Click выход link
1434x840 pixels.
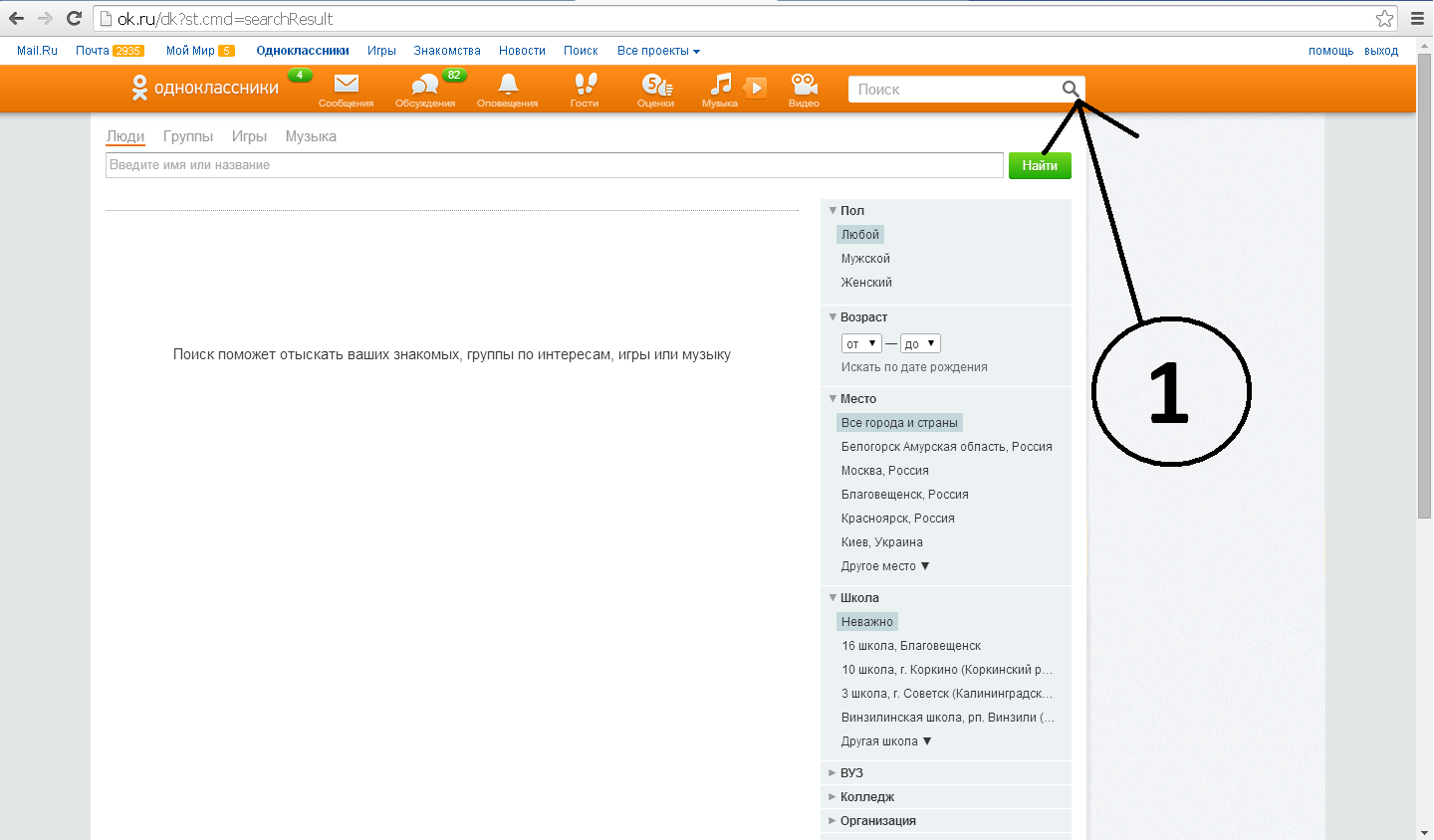[1381, 51]
